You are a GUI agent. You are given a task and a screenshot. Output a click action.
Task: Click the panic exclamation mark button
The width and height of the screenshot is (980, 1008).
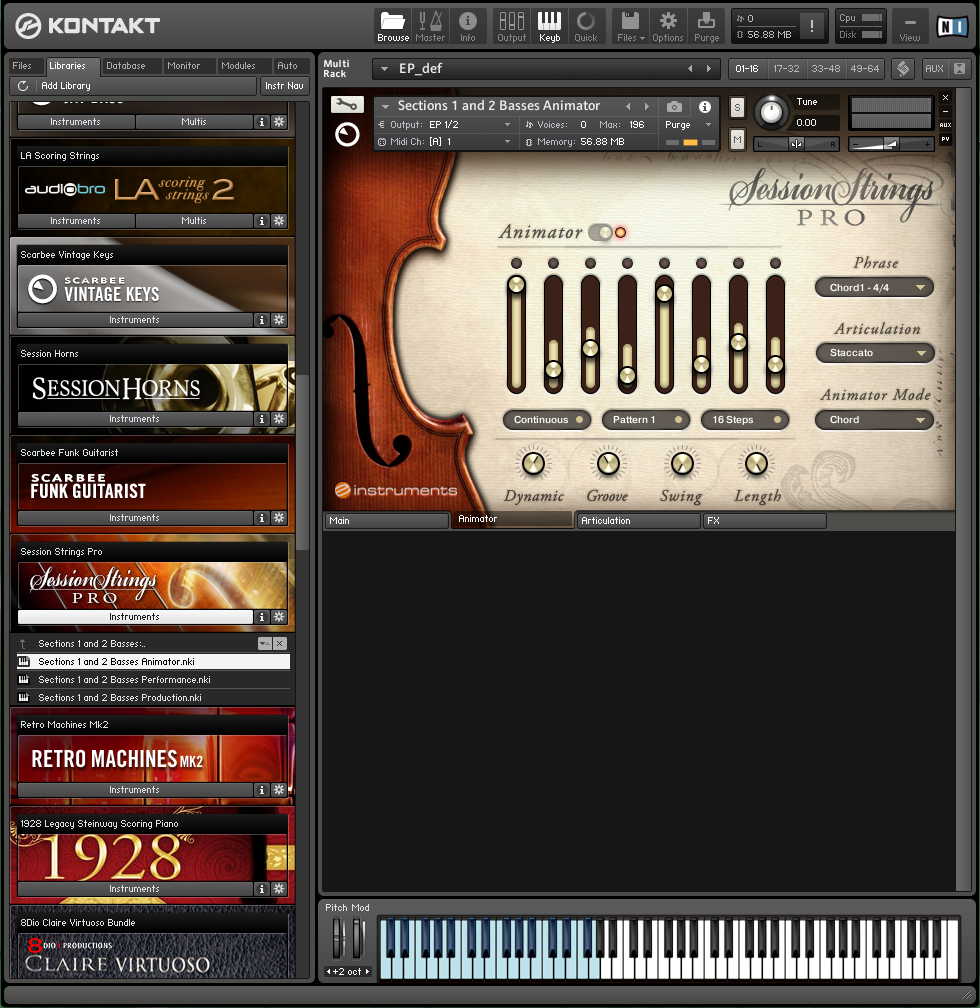812,26
